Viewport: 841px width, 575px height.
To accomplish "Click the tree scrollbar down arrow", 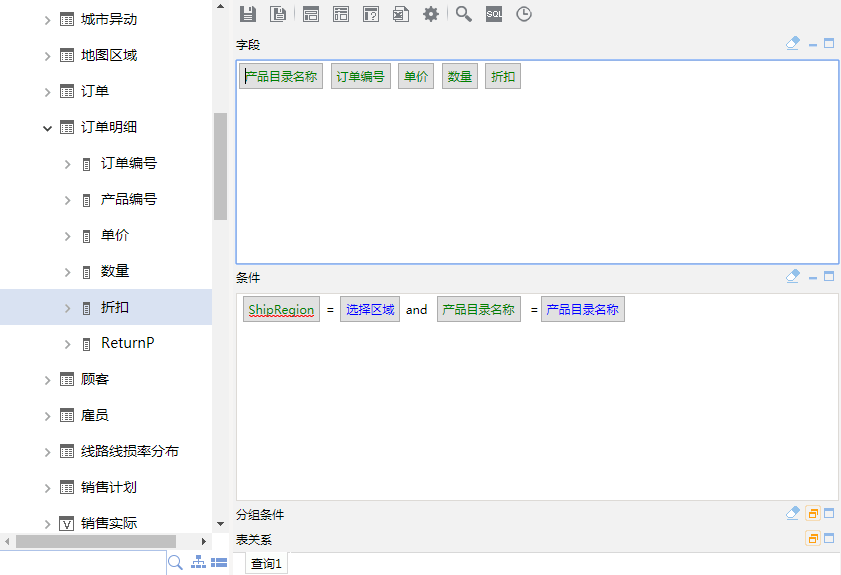I will pyautogui.click(x=220, y=524).
